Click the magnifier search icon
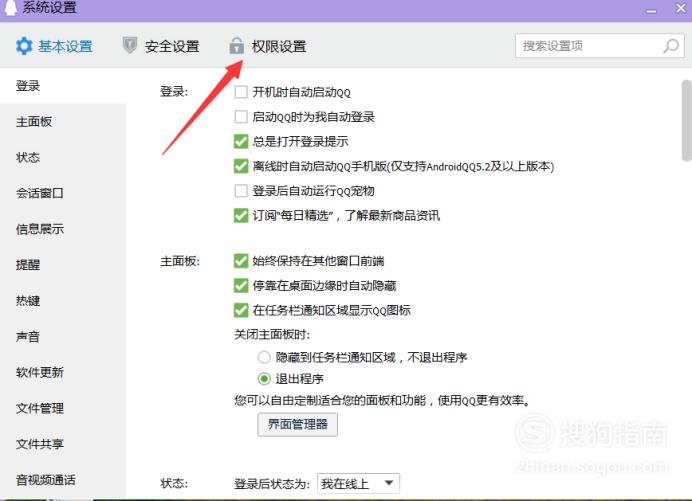Screen dimensions: 692x501 [671, 46]
